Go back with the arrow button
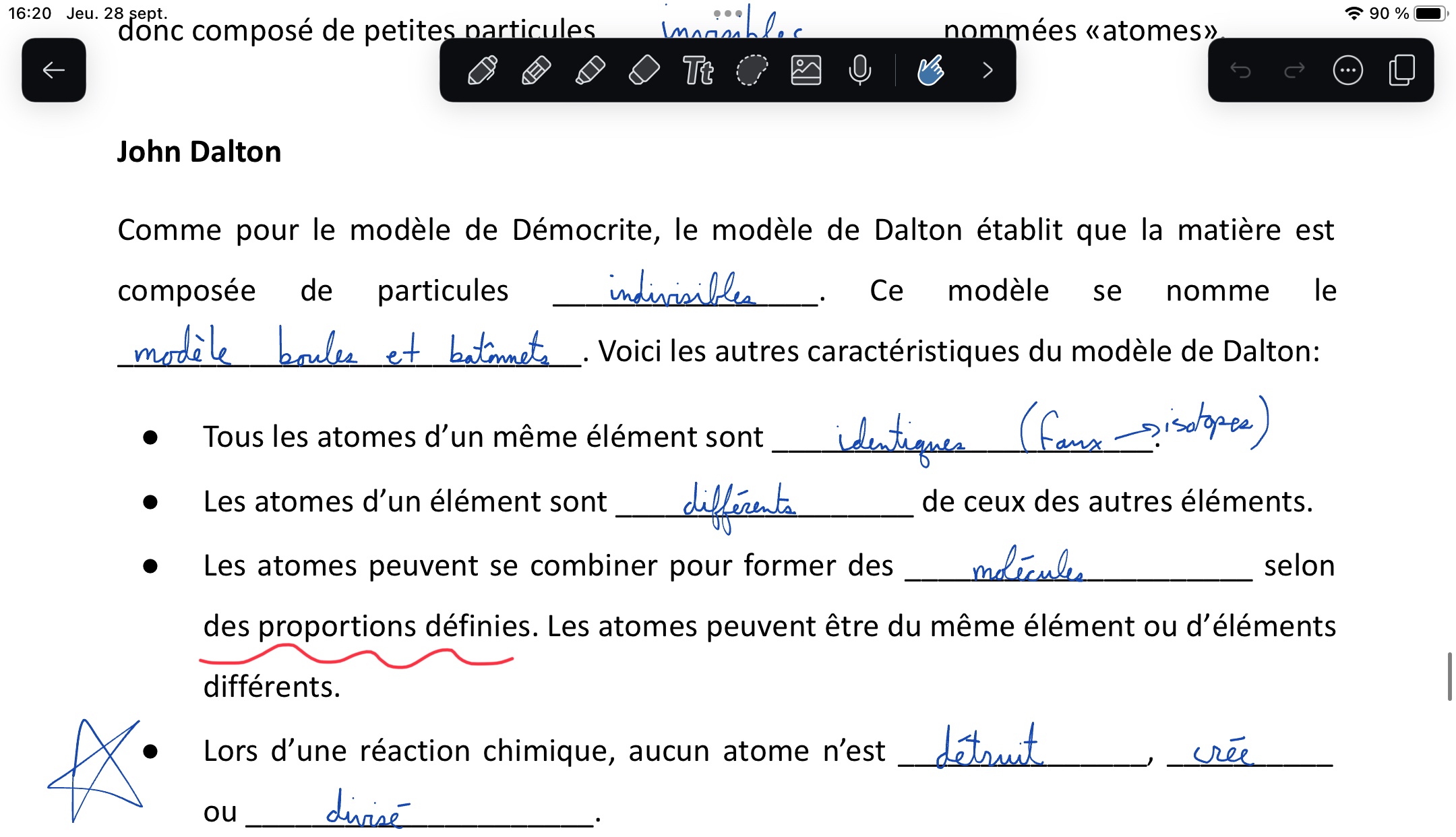The image size is (1456, 837). [54, 70]
